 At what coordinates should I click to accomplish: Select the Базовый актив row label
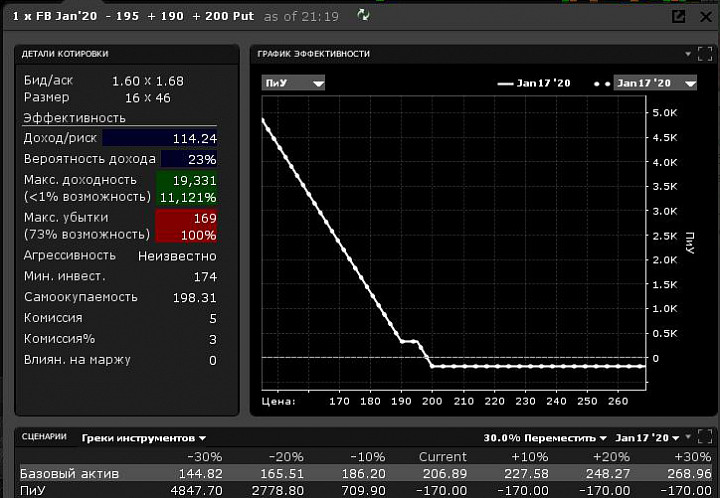click(69, 474)
